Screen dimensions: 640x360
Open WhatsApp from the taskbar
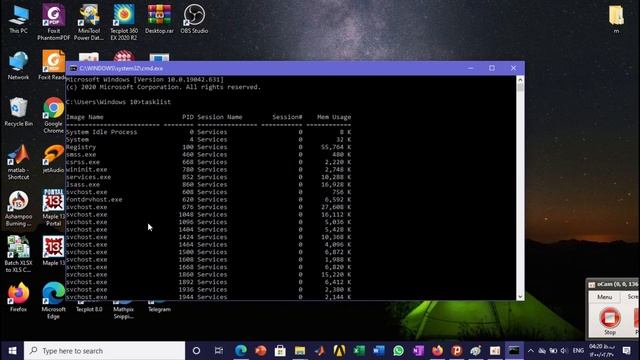point(398,351)
